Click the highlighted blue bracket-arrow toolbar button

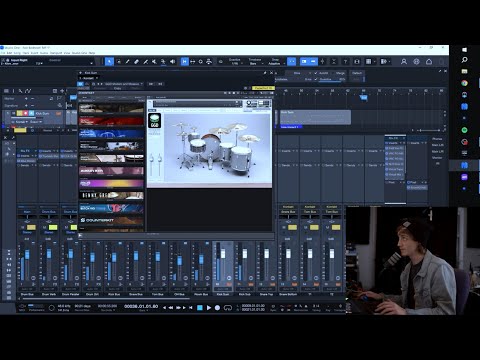pyautogui.click(x=184, y=62)
